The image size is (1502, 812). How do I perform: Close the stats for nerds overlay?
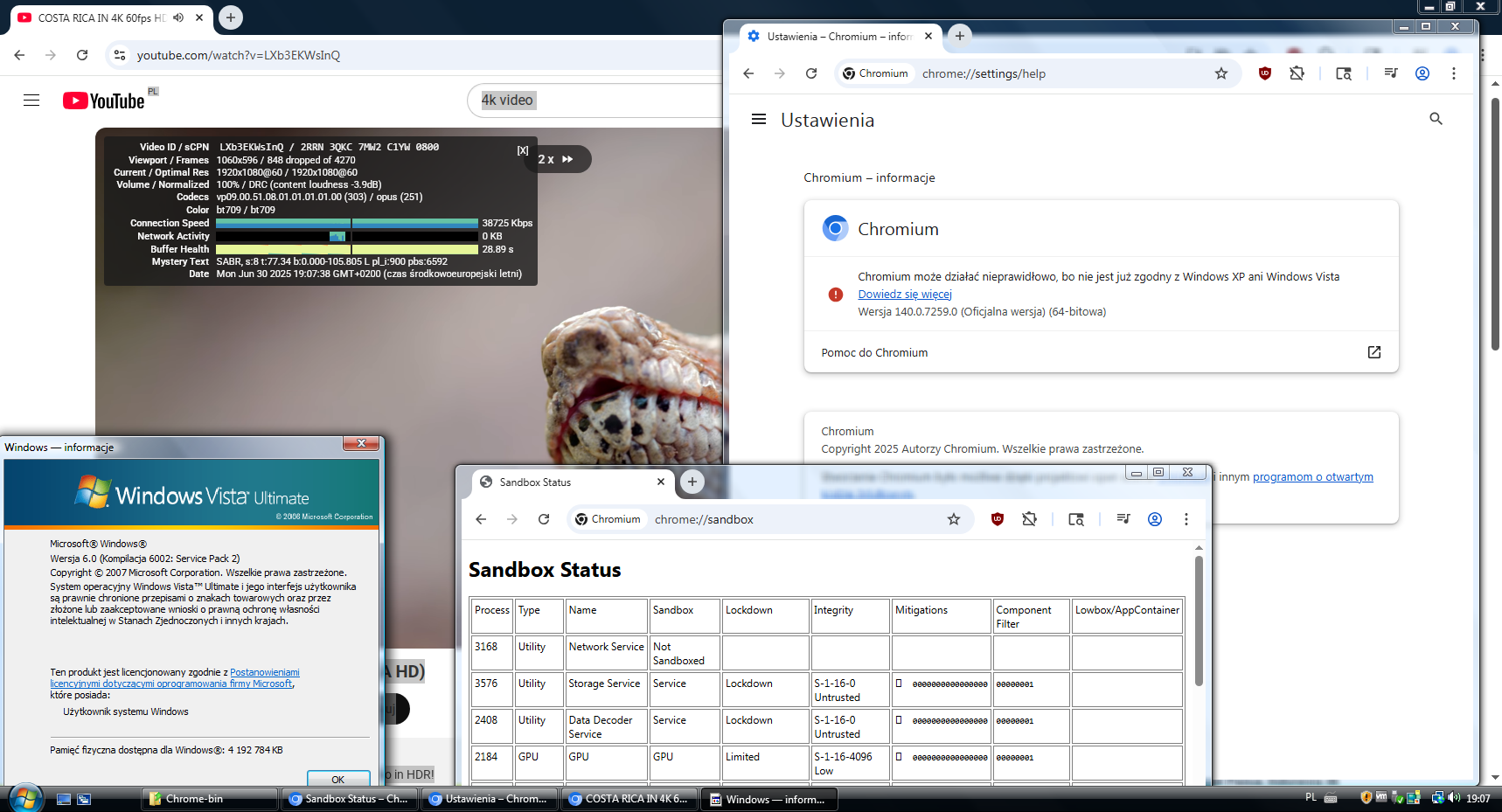tap(523, 150)
